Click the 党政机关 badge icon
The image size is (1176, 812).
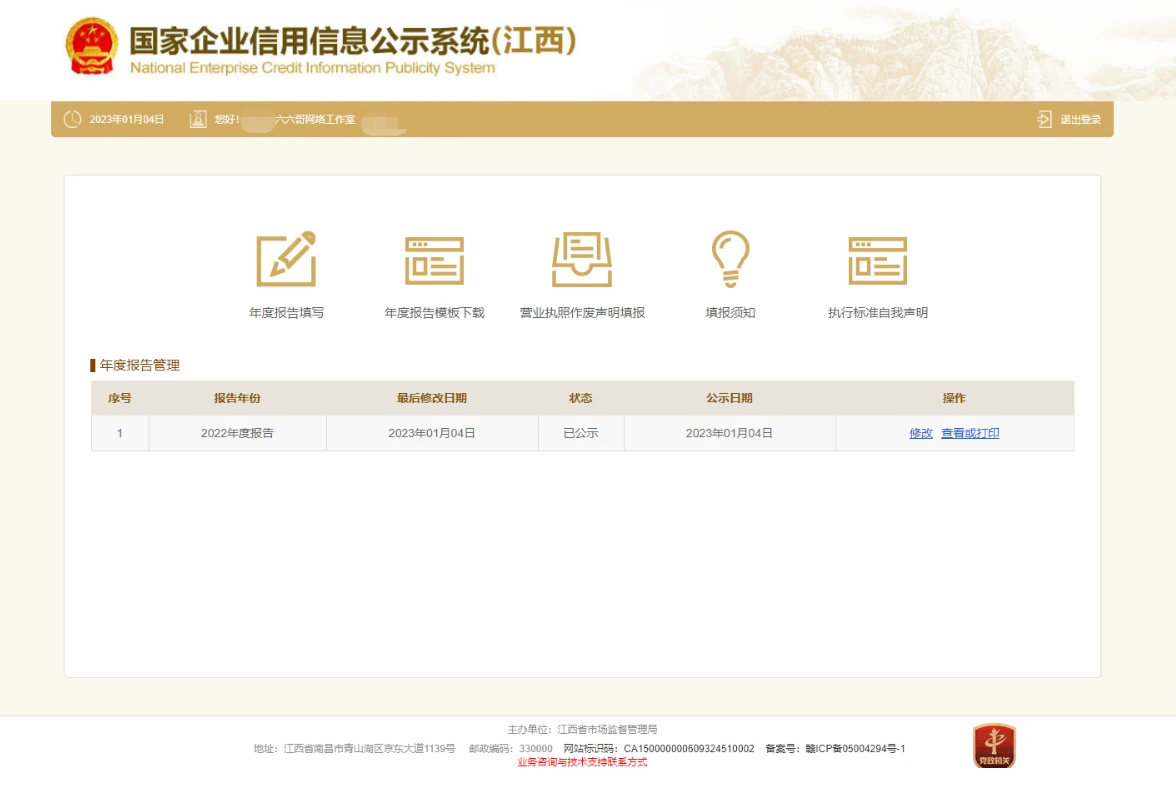[994, 746]
